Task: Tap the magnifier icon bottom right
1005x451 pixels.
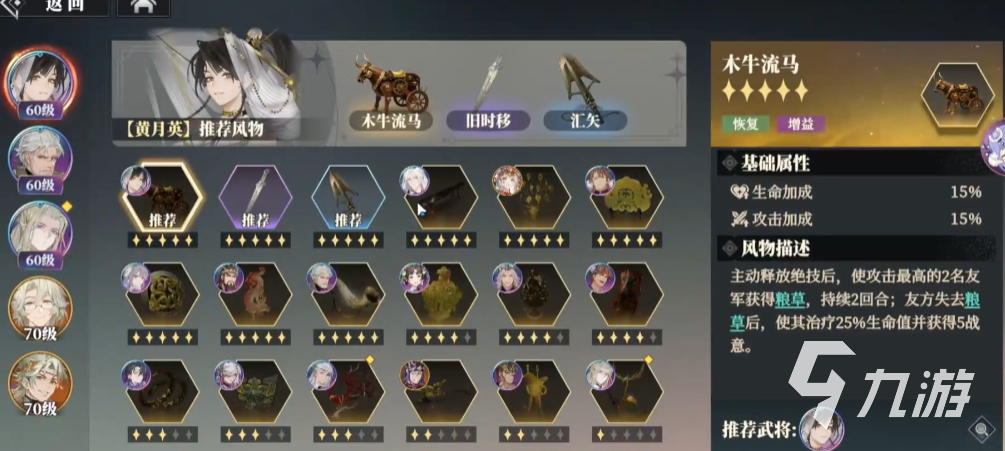Action: 981,430
